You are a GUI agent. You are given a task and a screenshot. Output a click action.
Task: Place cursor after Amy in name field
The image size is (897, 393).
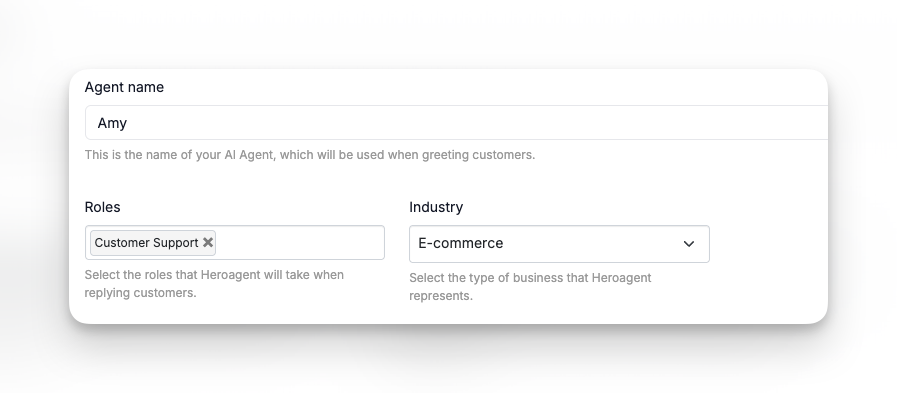coord(129,123)
